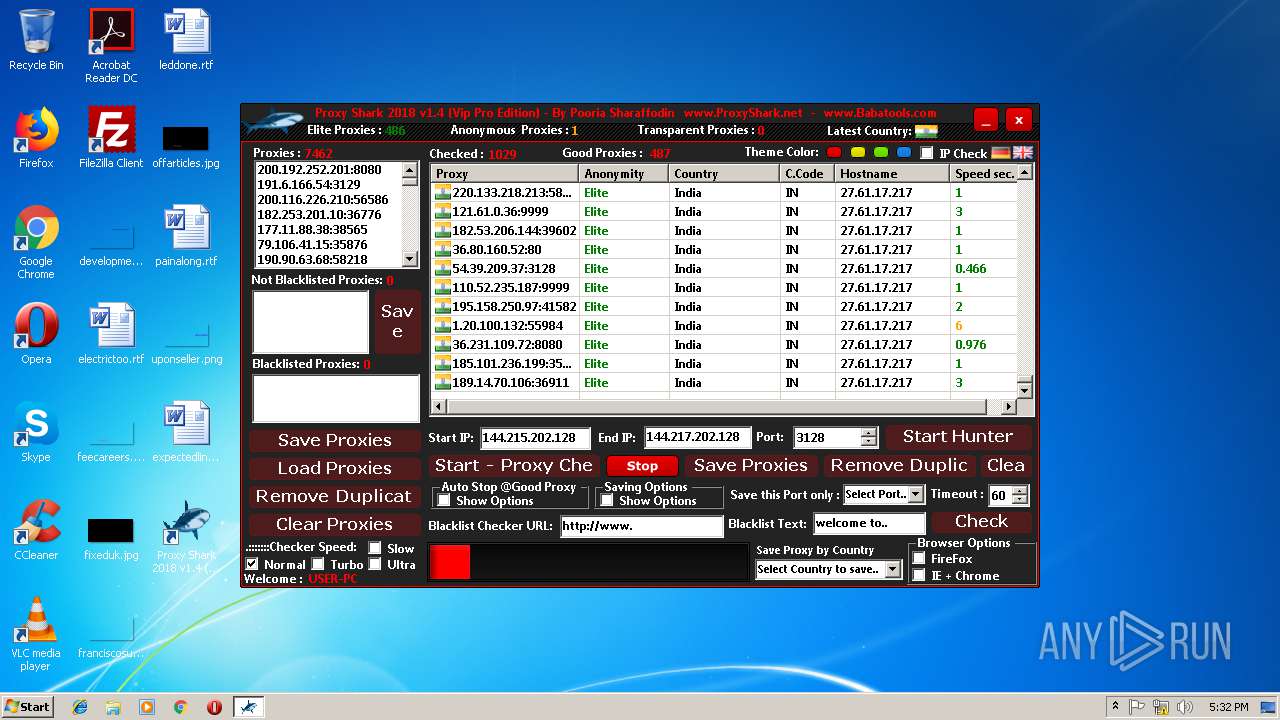Select proxy row 54.39.209.37:3128
The width and height of the screenshot is (1280, 720).
[x=724, y=268]
